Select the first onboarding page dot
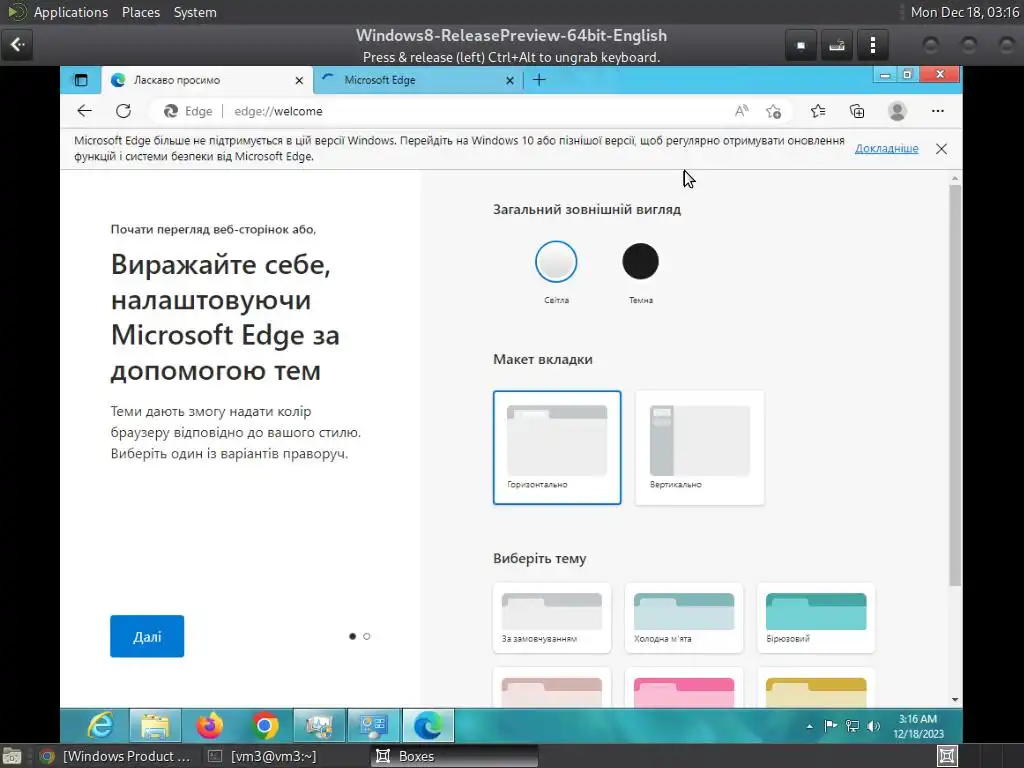The height and width of the screenshot is (768, 1024). [x=353, y=636]
